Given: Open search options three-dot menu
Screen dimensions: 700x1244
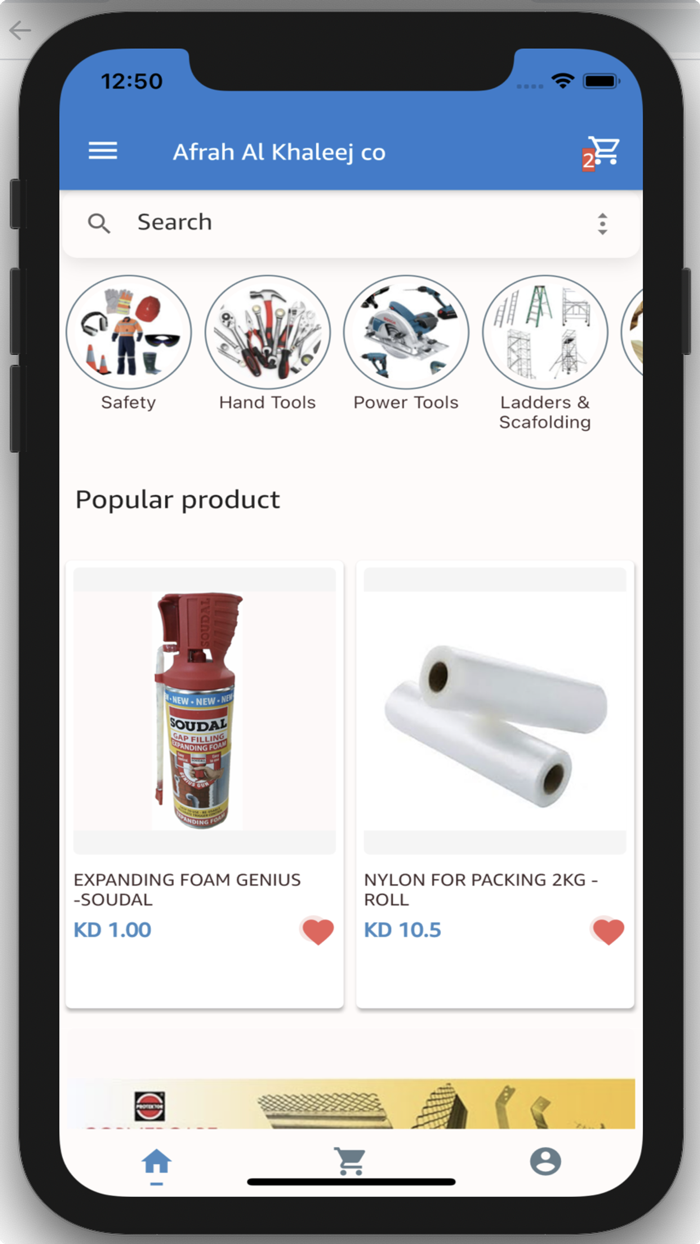Looking at the screenshot, I should click(x=602, y=223).
